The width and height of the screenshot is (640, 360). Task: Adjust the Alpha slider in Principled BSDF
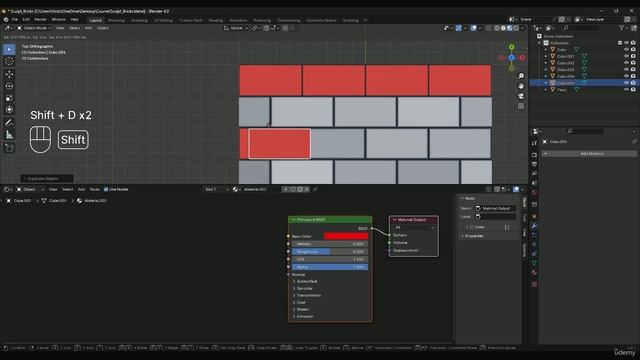click(x=330, y=267)
